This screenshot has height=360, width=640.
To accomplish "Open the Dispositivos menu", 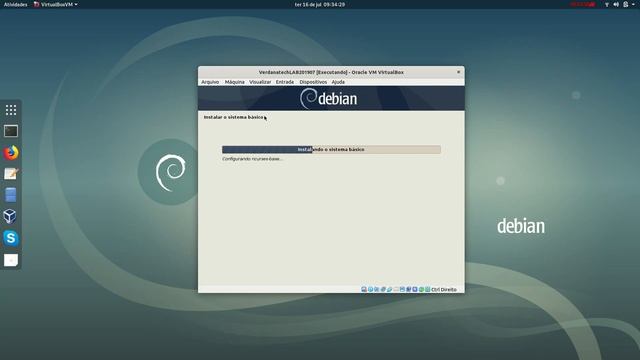I will point(313,82).
